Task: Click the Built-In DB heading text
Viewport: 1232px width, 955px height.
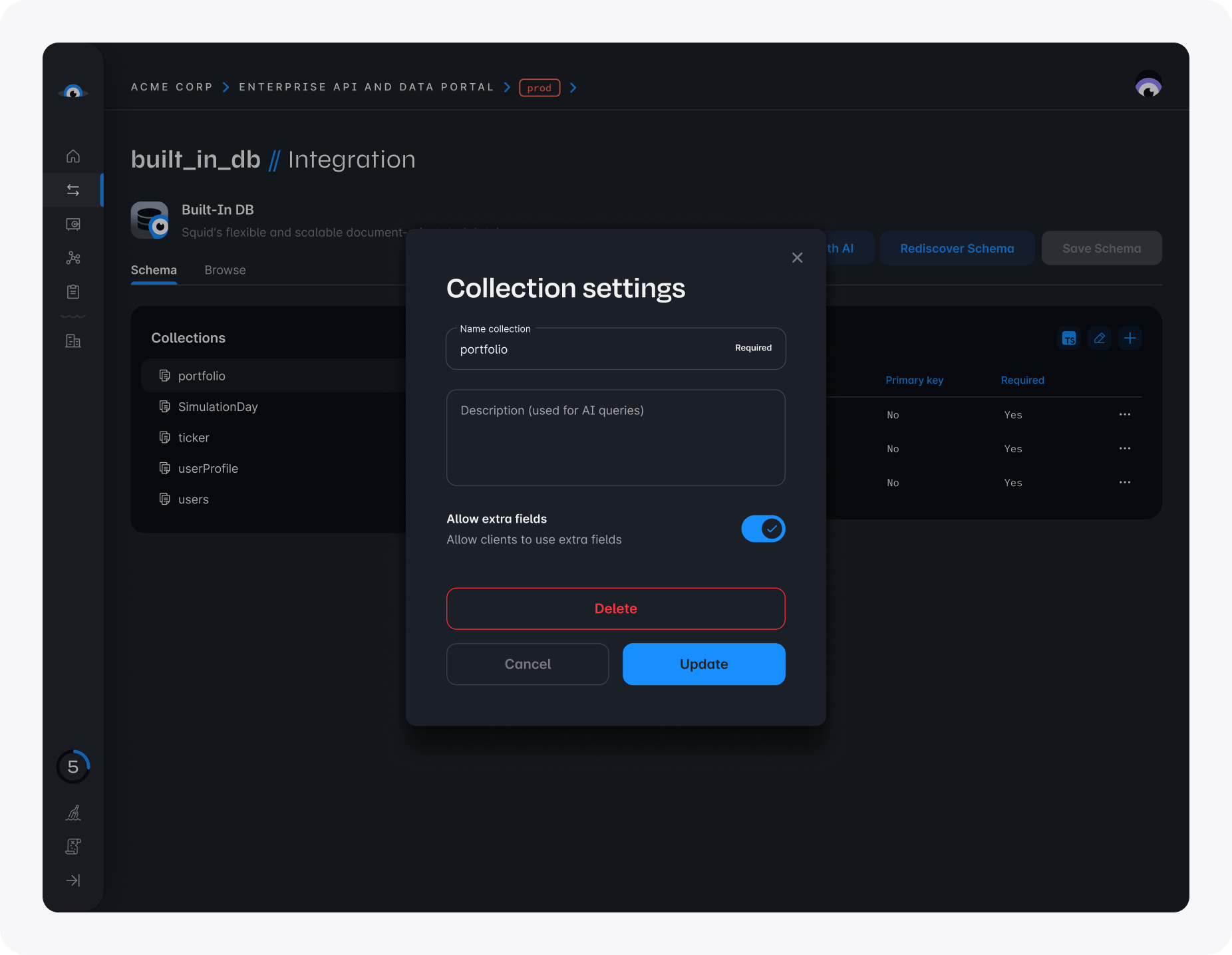Action: 218,209
